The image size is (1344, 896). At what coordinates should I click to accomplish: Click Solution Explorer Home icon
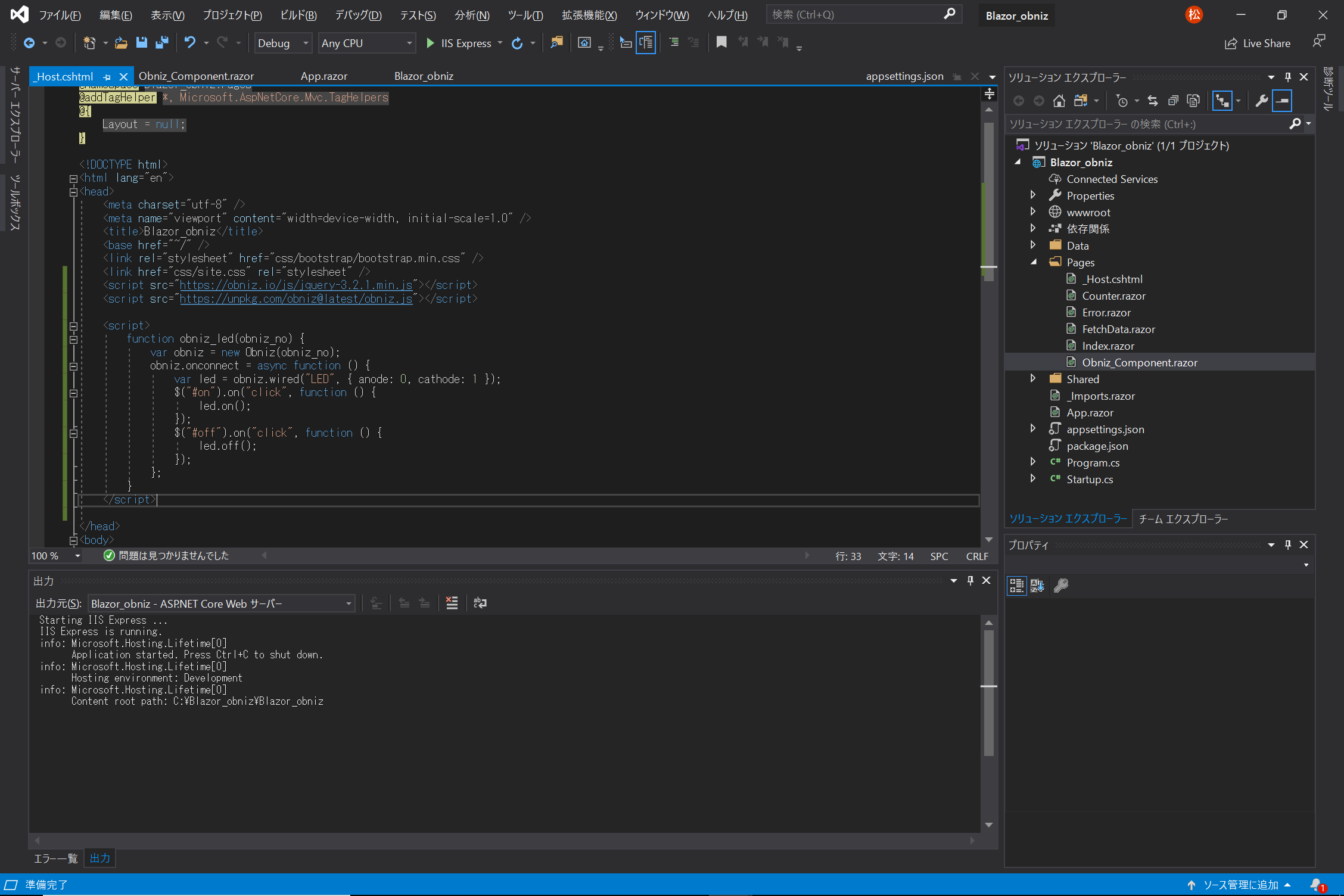[x=1059, y=101]
